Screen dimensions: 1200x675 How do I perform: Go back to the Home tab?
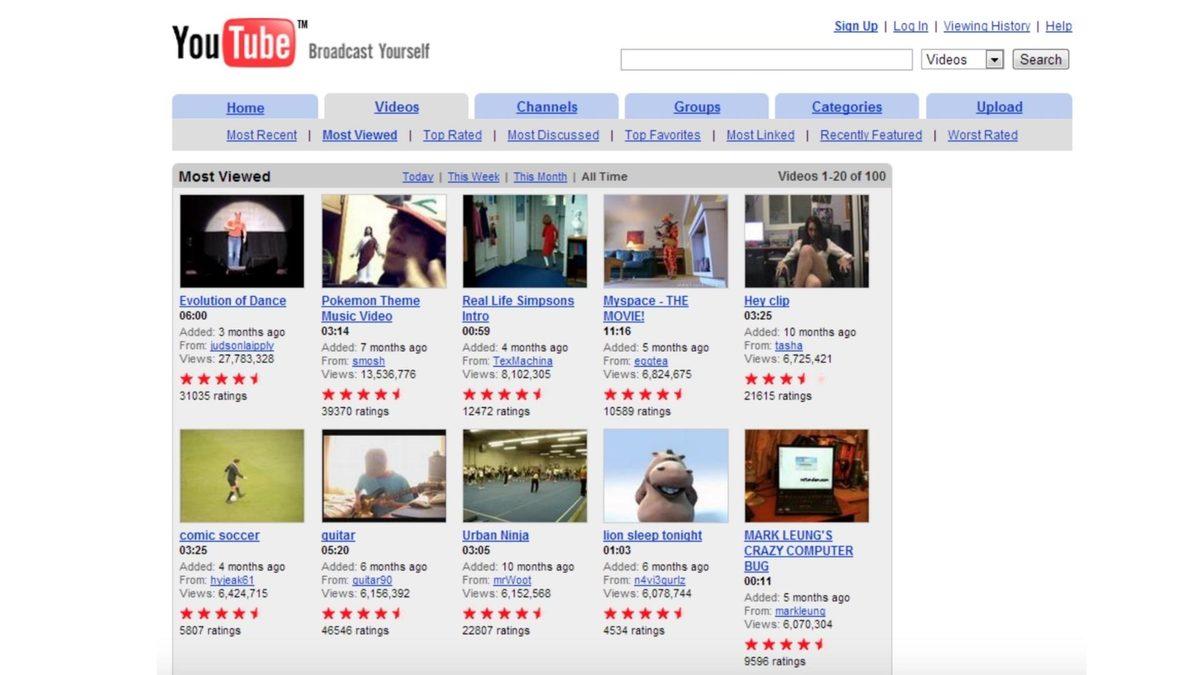(x=245, y=106)
